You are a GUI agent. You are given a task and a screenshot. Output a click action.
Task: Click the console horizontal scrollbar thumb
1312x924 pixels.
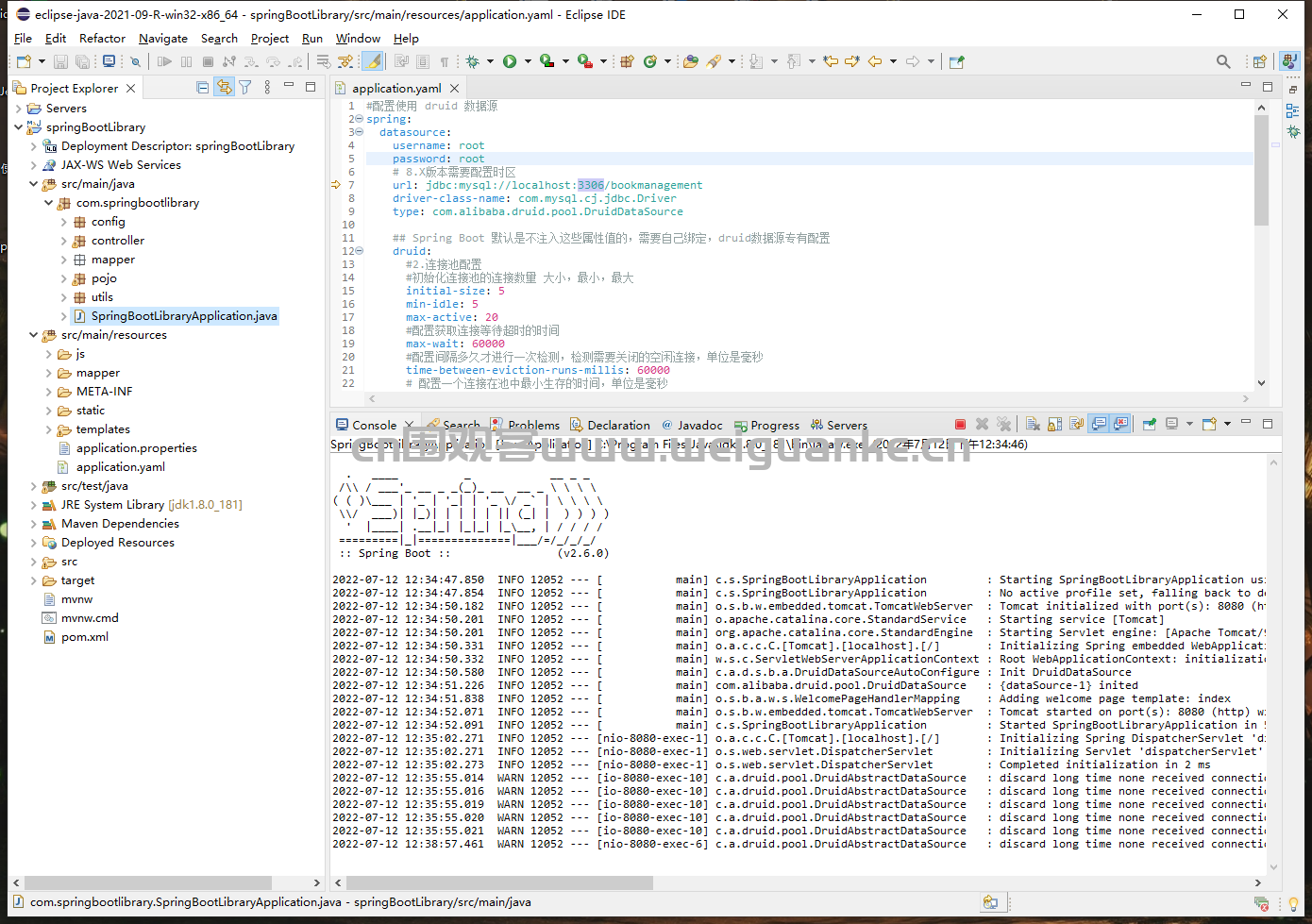pyautogui.click(x=499, y=882)
